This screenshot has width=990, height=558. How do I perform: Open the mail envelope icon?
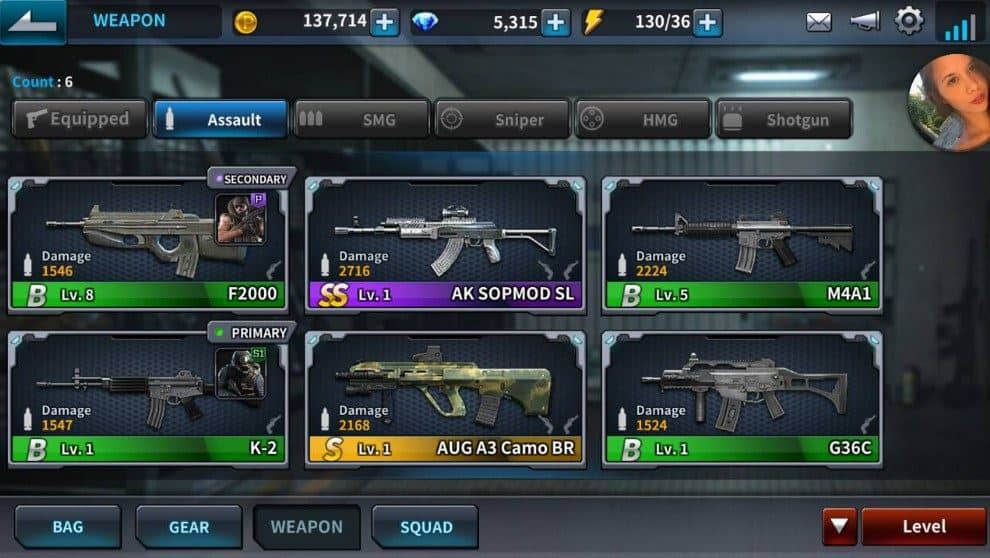point(818,23)
